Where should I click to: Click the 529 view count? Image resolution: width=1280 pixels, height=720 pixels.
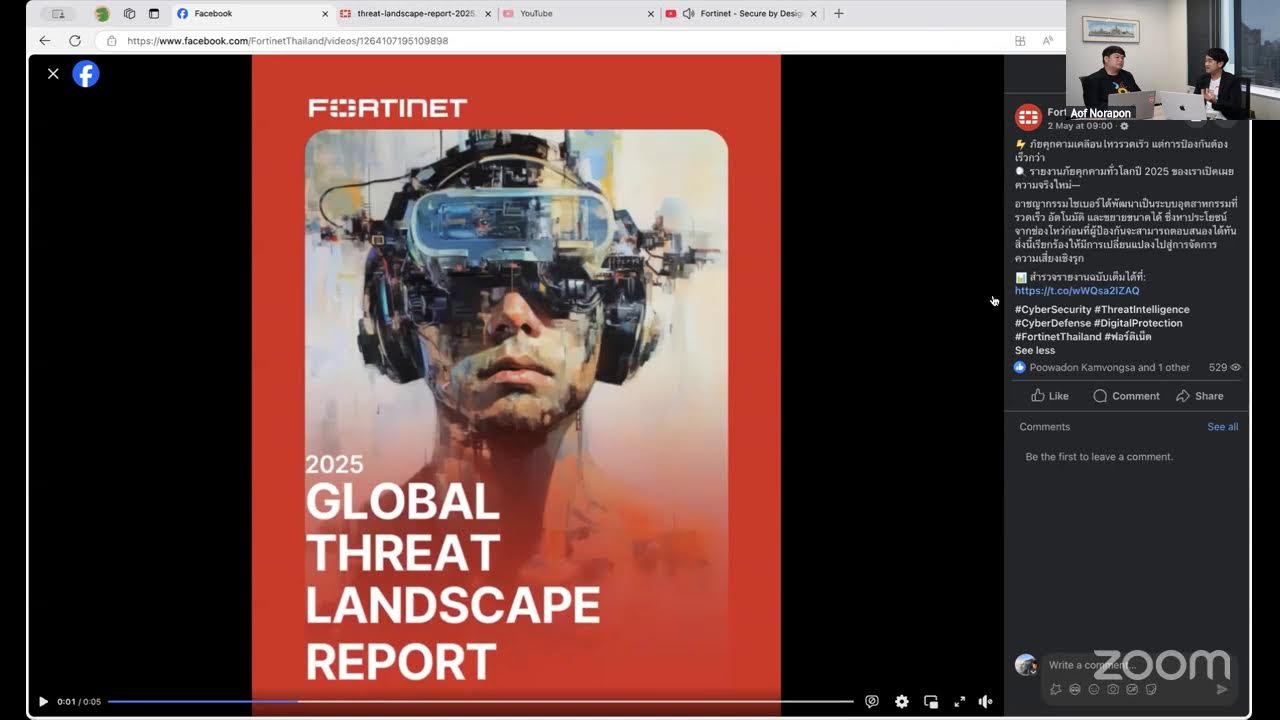click(1224, 368)
